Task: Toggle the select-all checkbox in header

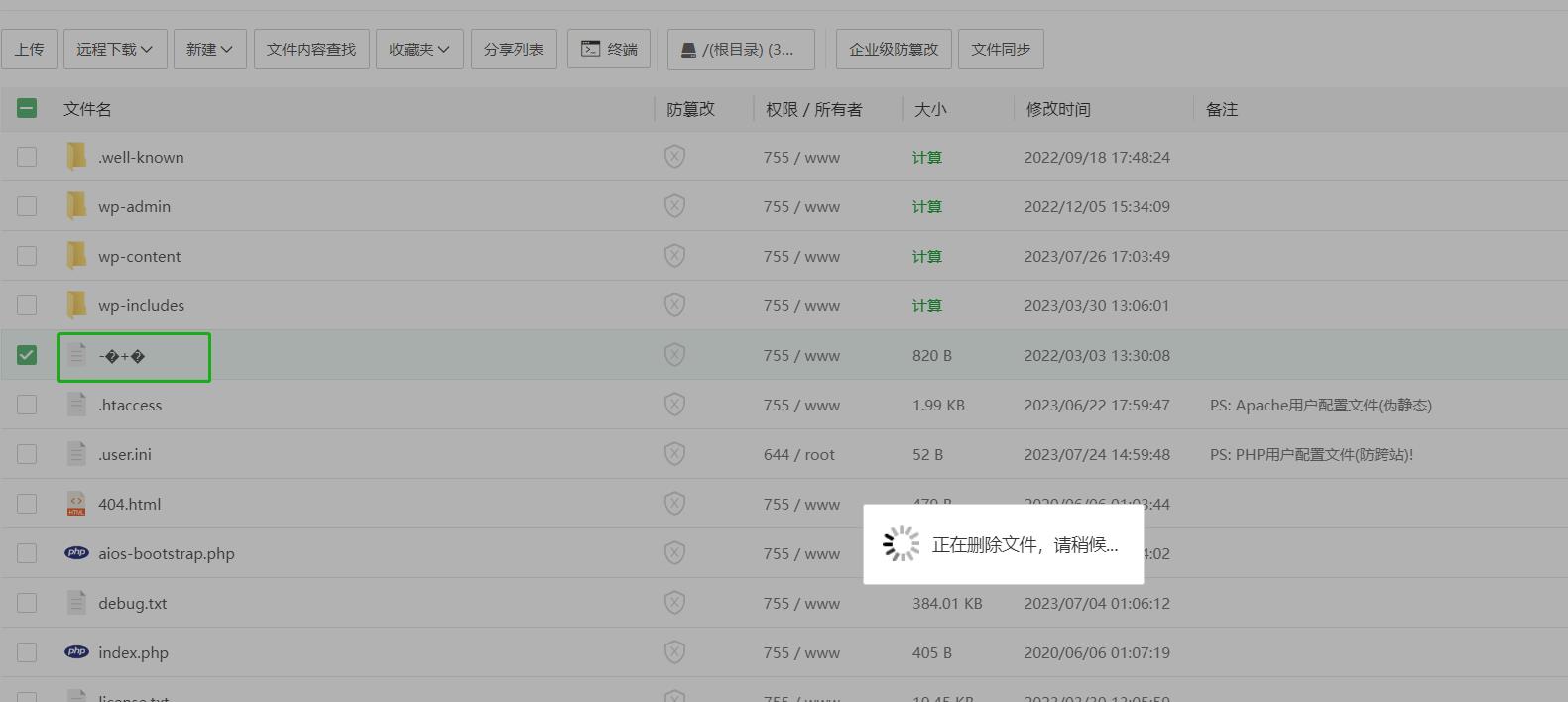Action: click(27, 108)
